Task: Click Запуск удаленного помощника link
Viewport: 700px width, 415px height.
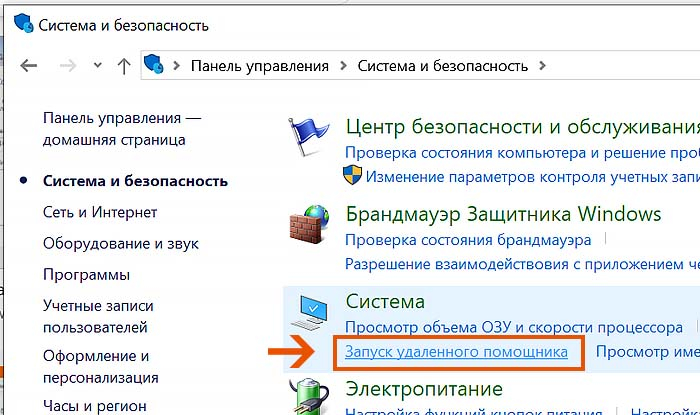Action: [x=456, y=352]
